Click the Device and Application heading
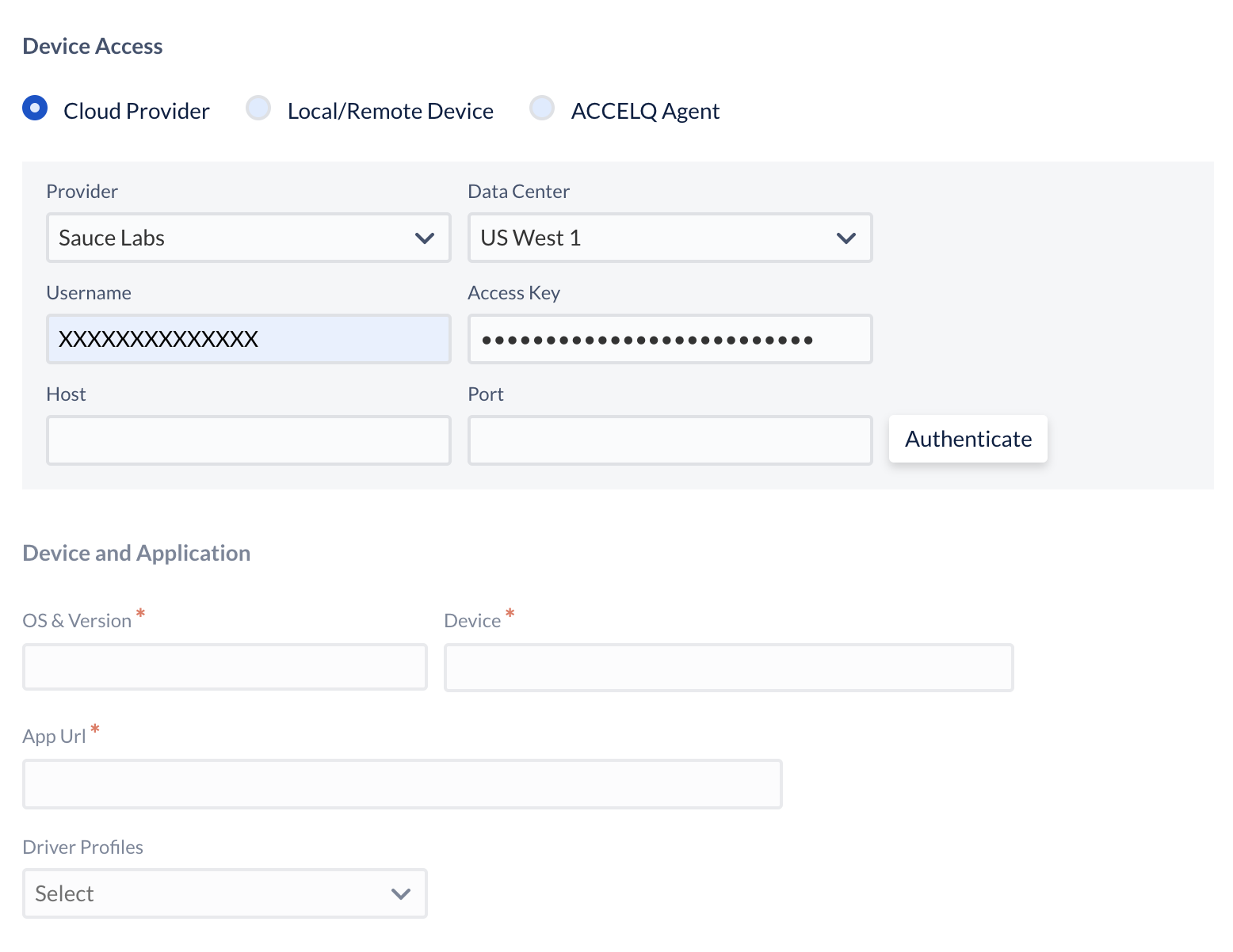The height and width of the screenshot is (952, 1233). [136, 553]
